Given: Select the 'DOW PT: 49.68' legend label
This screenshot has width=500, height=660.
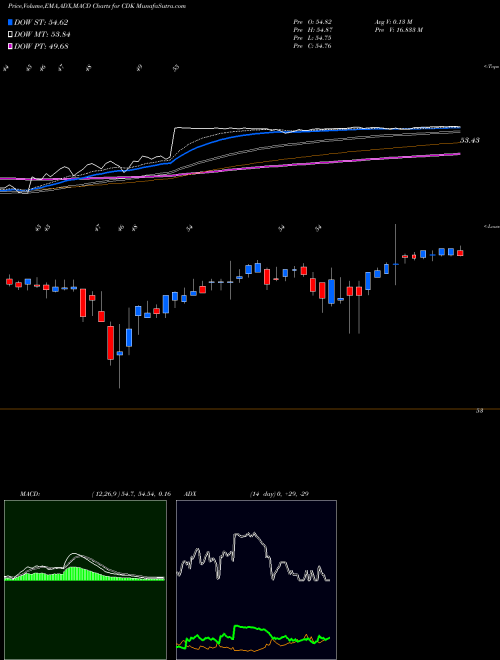Looking at the screenshot, I should point(41,46).
